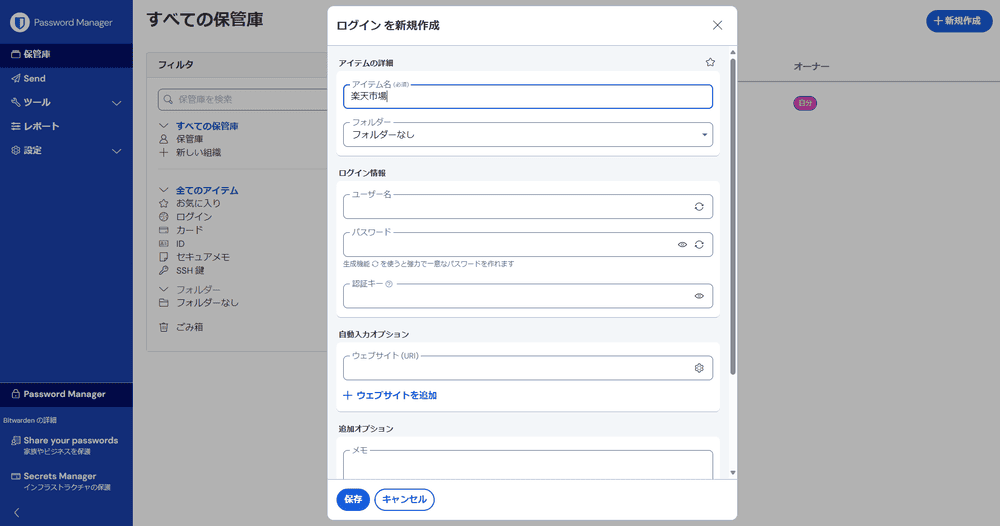Open the フォルダー dropdown
The width and height of the screenshot is (1000, 526).
click(527, 134)
